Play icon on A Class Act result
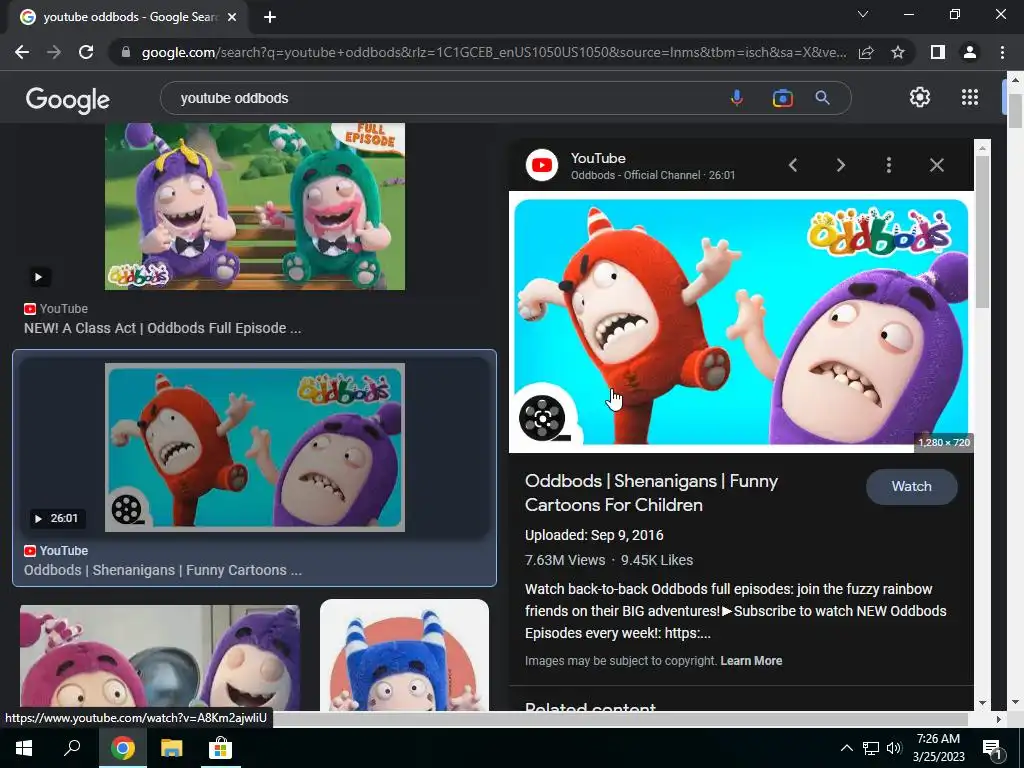Image resolution: width=1024 pixels, height=768 pixels. pos(39,277)
